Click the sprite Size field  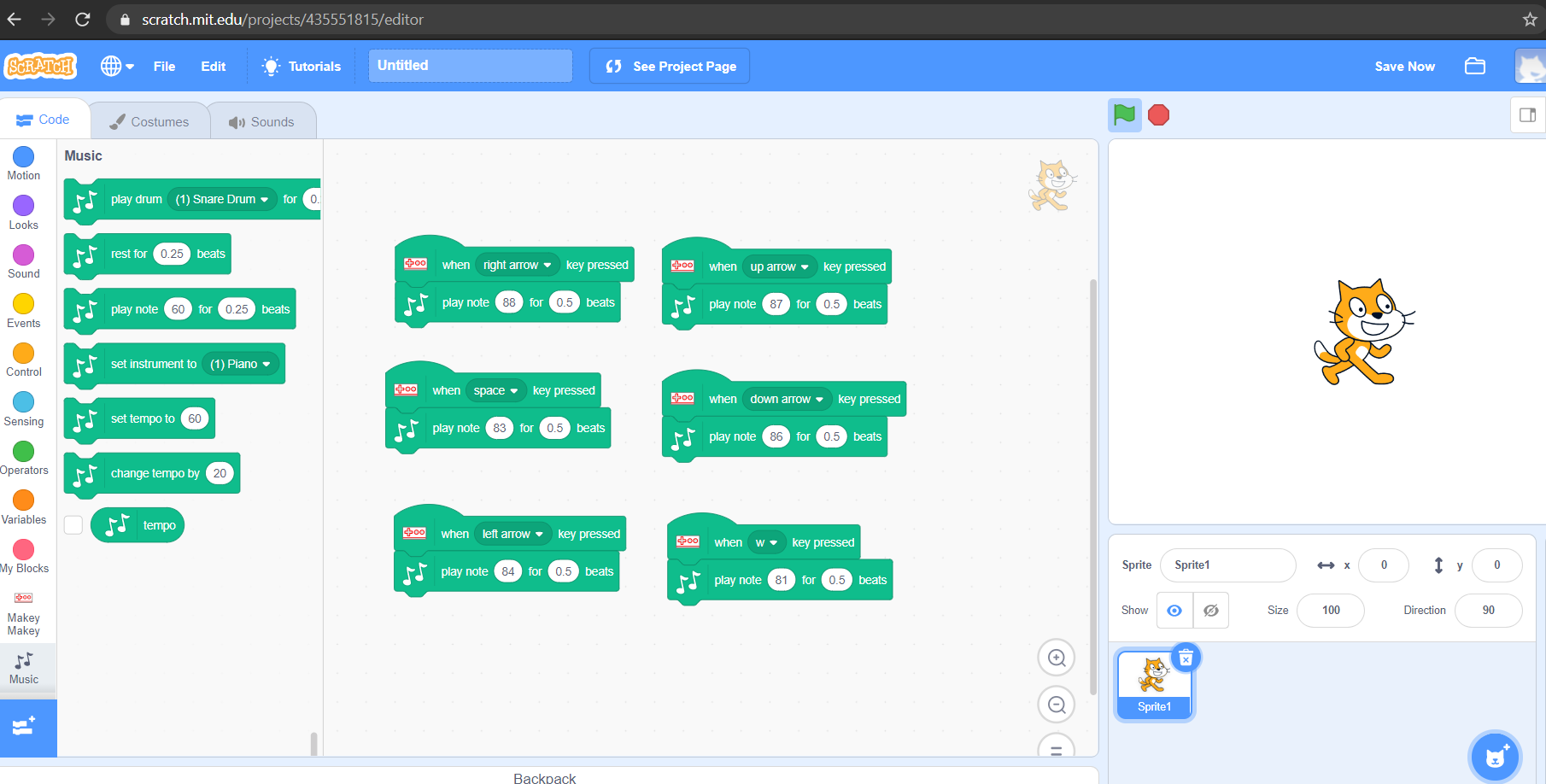coord(1331,611)
